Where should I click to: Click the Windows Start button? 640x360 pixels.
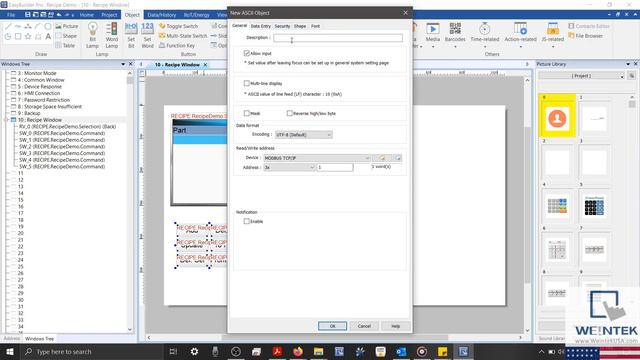click(9, 351)
